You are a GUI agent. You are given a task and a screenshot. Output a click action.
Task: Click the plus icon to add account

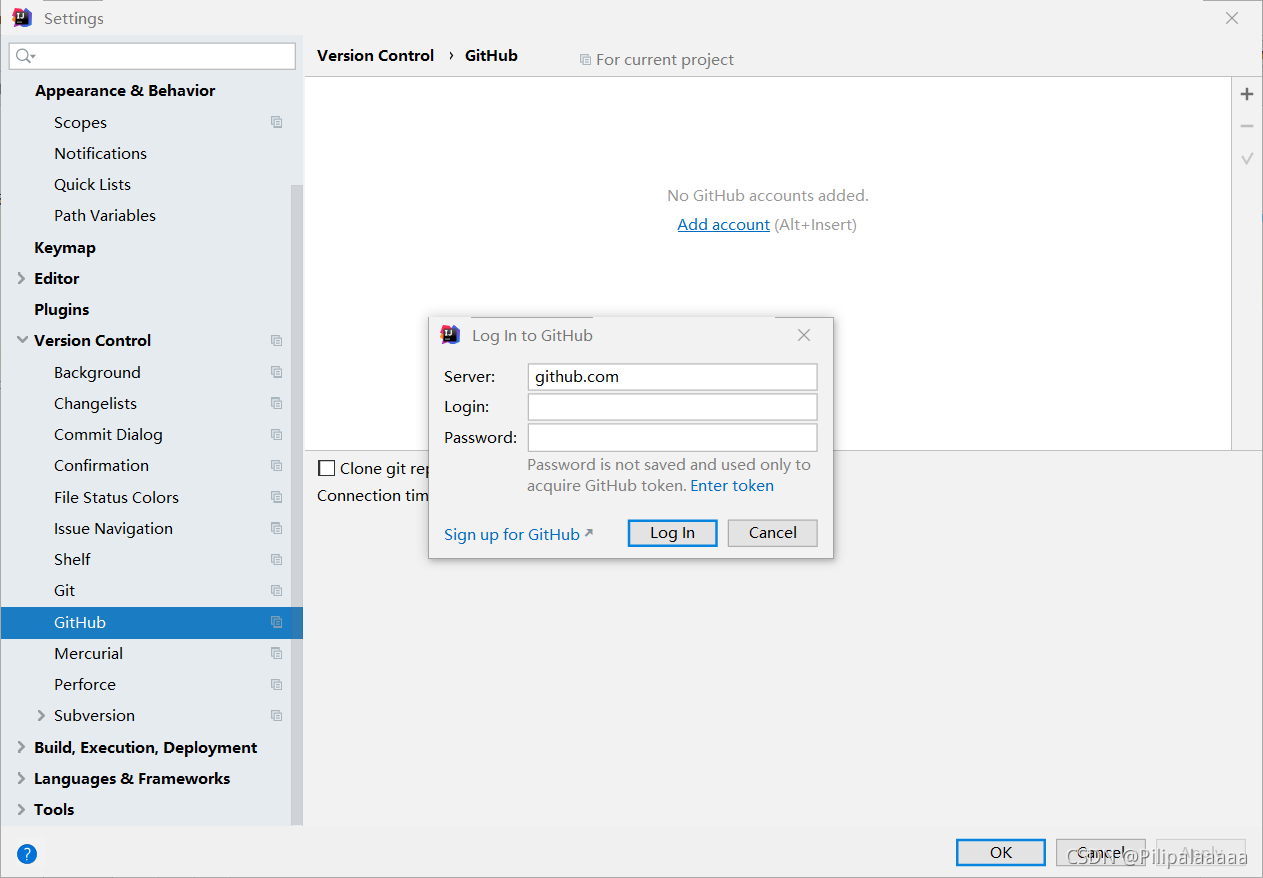click(x=1247, y=94)
